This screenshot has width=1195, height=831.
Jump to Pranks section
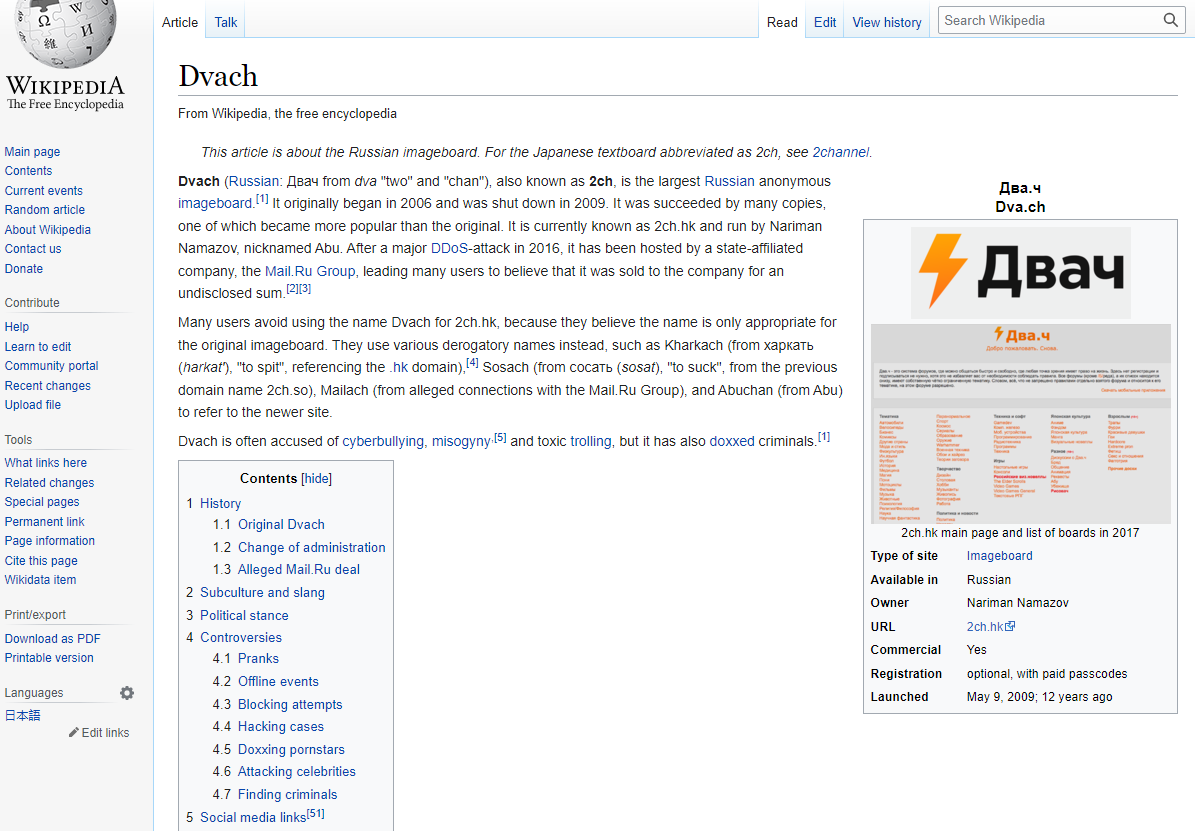(258, 659)
